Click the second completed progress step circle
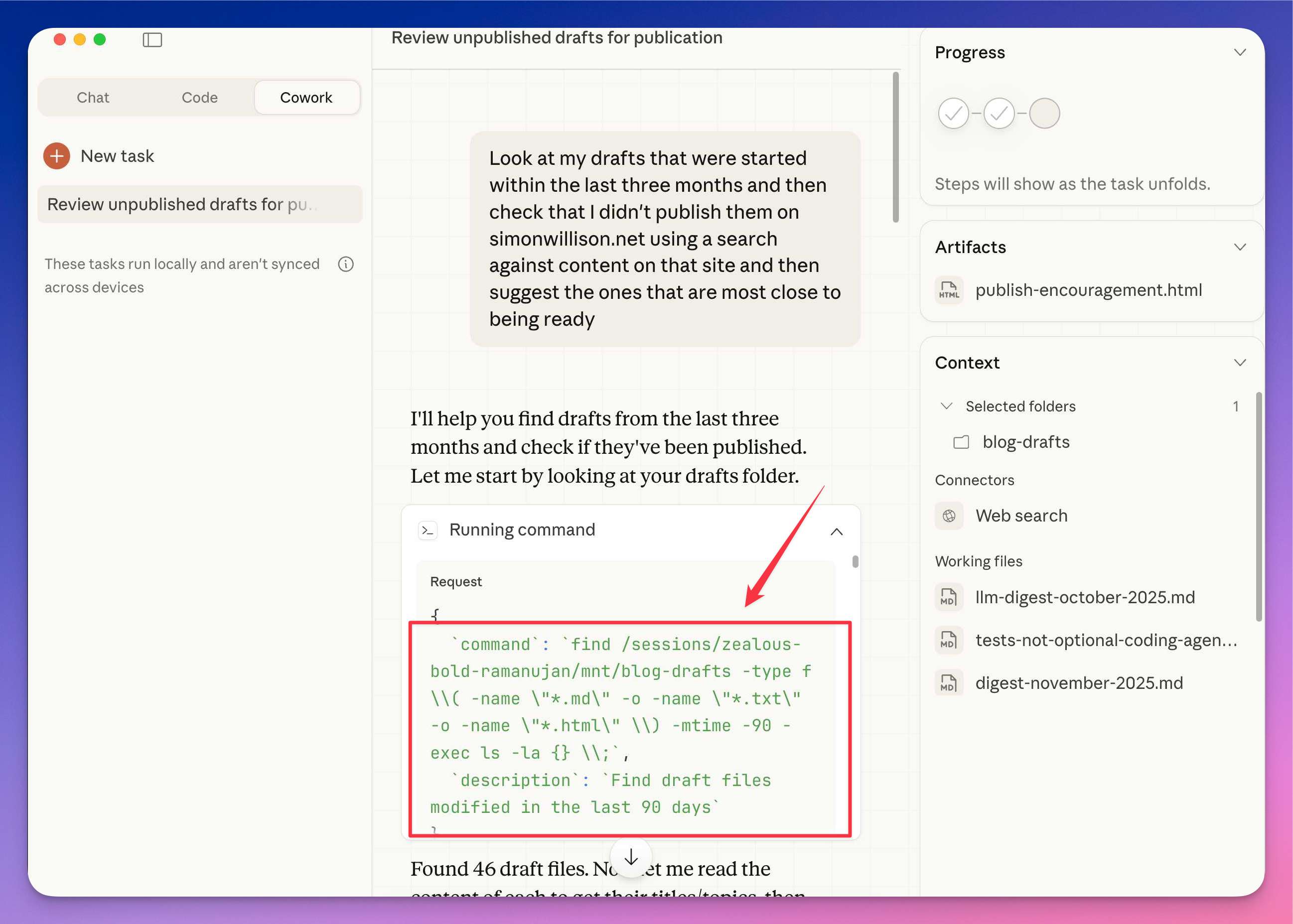Screen dimensions: 1293x924 pos(999,113)
